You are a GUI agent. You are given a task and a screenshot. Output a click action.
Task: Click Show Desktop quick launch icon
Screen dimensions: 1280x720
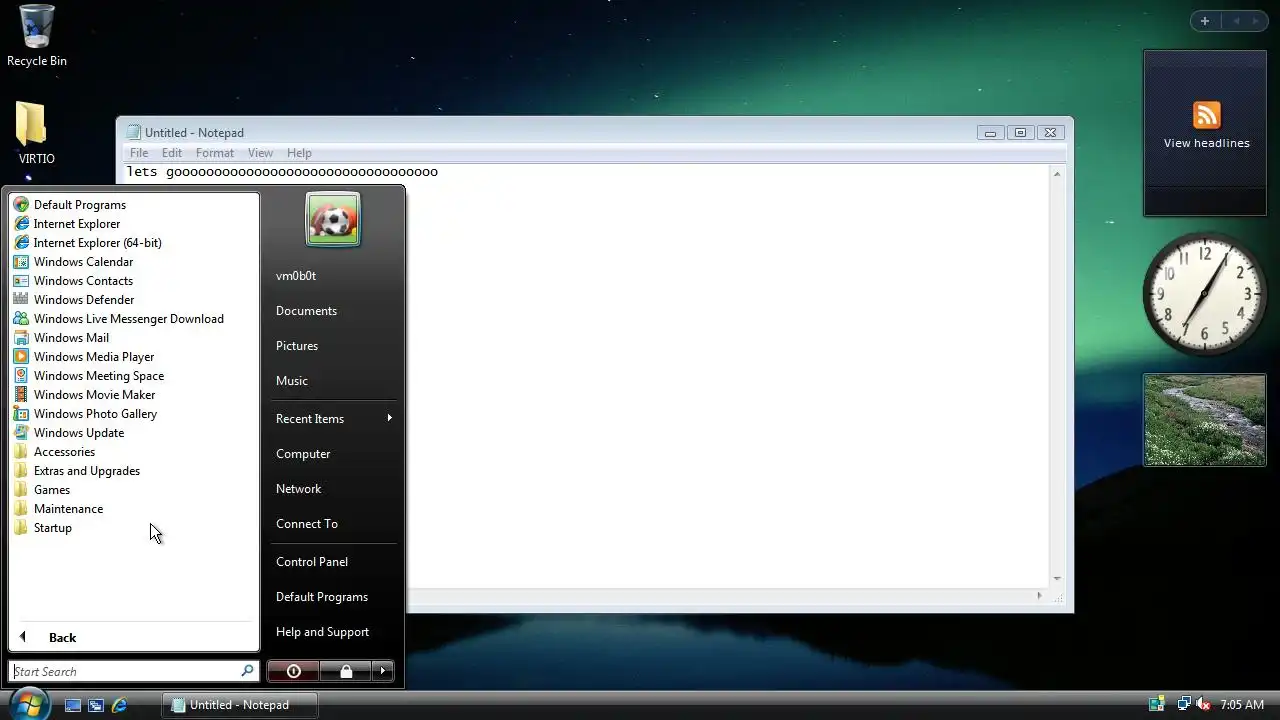pos(73,705)
